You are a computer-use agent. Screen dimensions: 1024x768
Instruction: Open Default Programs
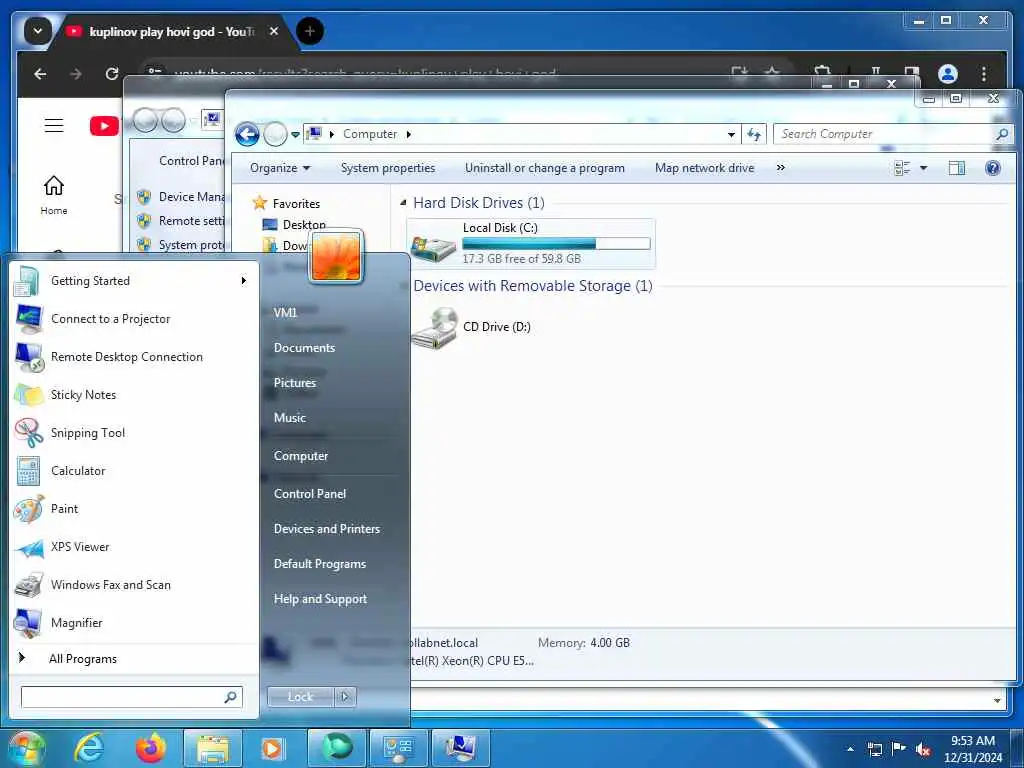pyautogui.click(x=320, y=564)
